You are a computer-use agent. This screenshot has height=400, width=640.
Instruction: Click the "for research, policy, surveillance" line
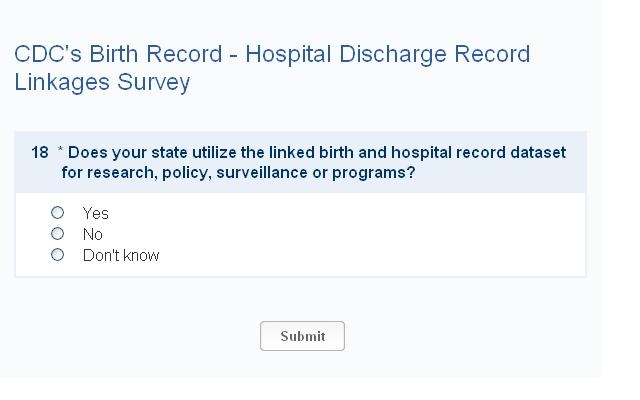[238, 172]
